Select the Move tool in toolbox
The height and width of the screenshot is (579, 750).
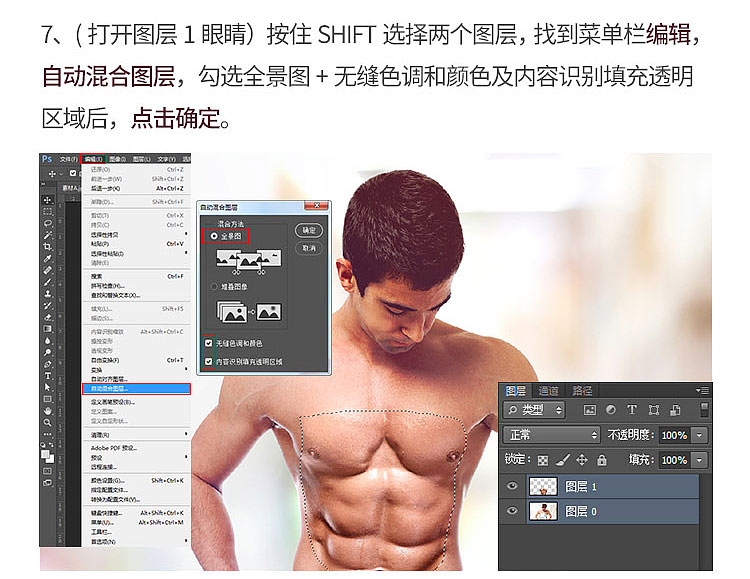click(x=47, y=200)
